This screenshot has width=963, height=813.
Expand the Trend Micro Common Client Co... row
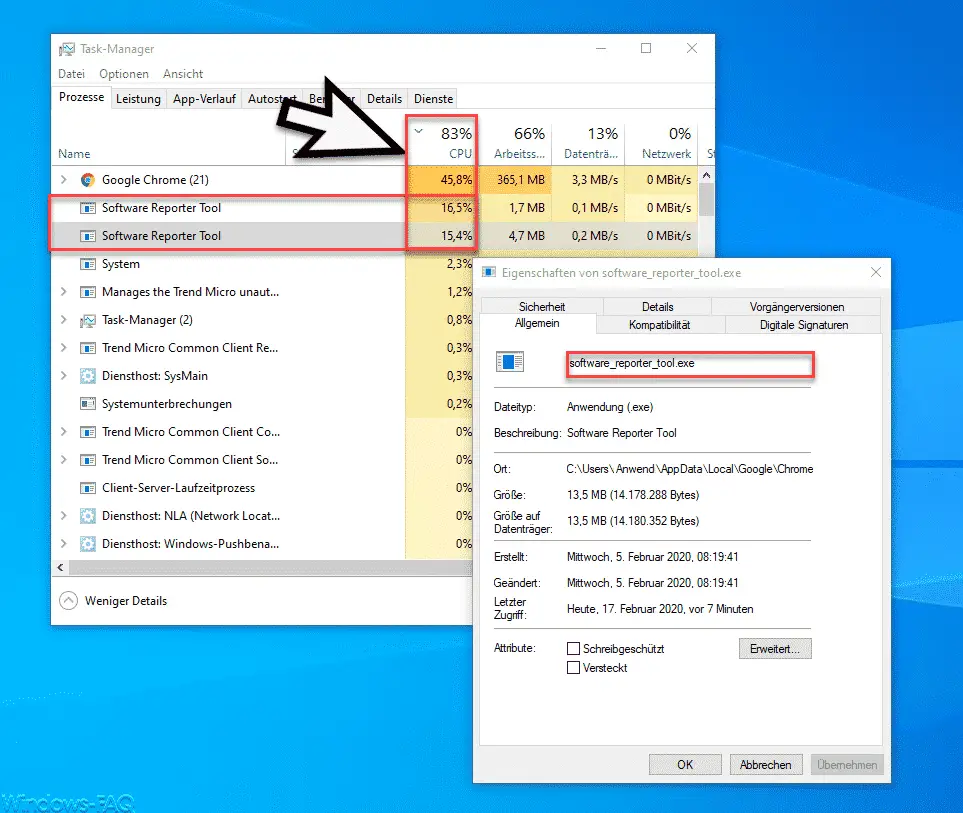point(63,432)
